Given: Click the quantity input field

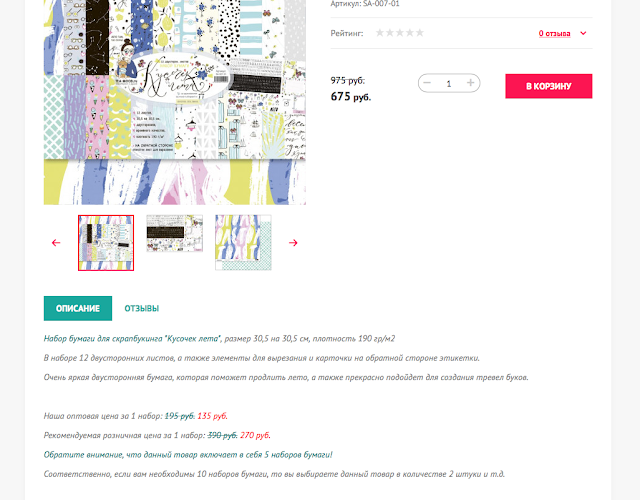Looking at the screenshot, I should pyautogui.click(x=449, y=83).
